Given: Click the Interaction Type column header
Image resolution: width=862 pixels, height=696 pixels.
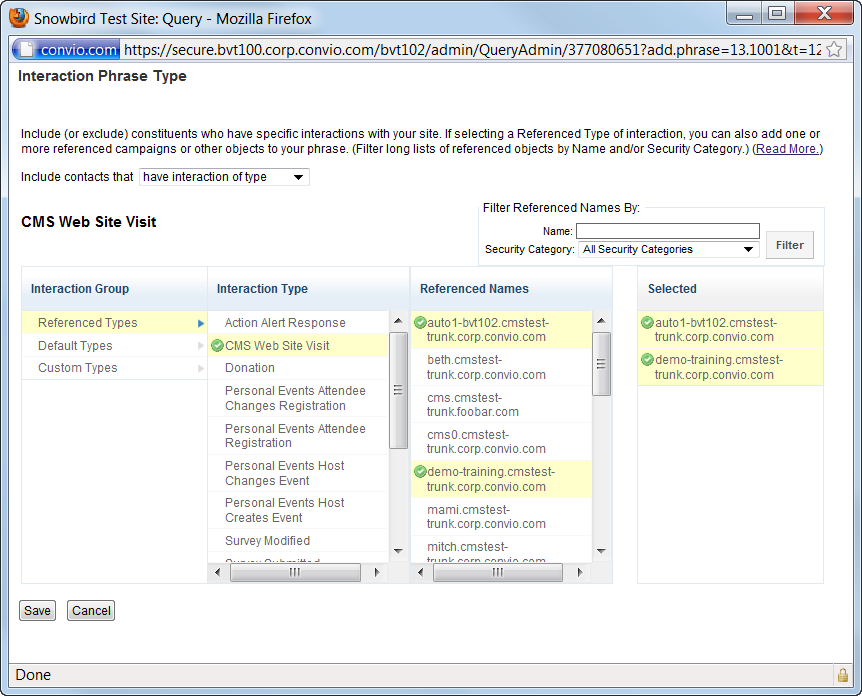Looking at the screenshot, I should coord(308,289).
